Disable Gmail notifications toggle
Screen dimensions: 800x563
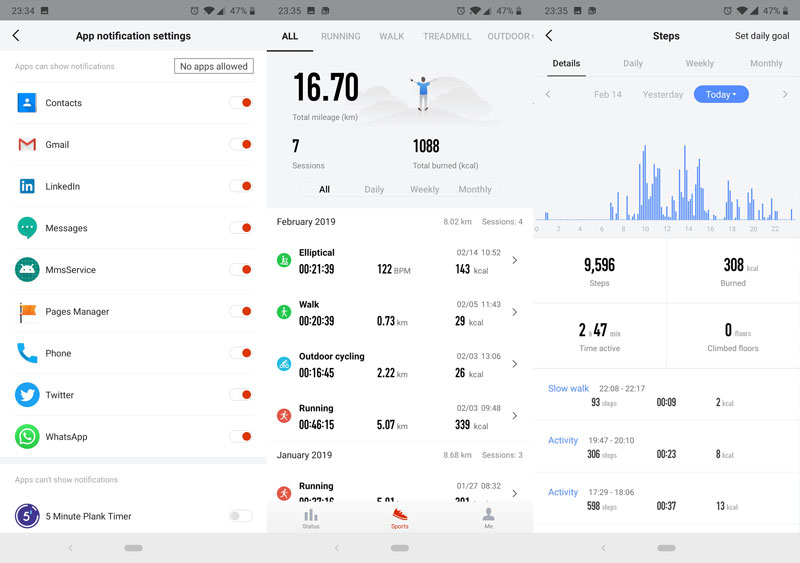241,144
